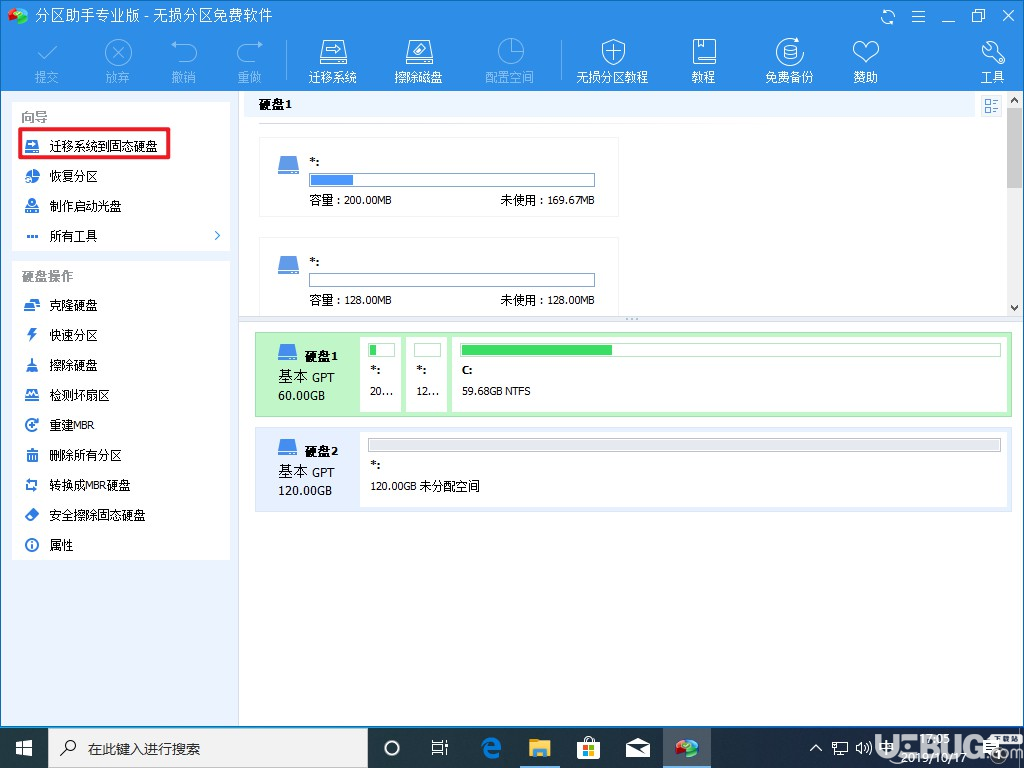The width and height of the screenshot is (1024, 768).
Task: Select the 128.00MB partition card
Action: 439,276
